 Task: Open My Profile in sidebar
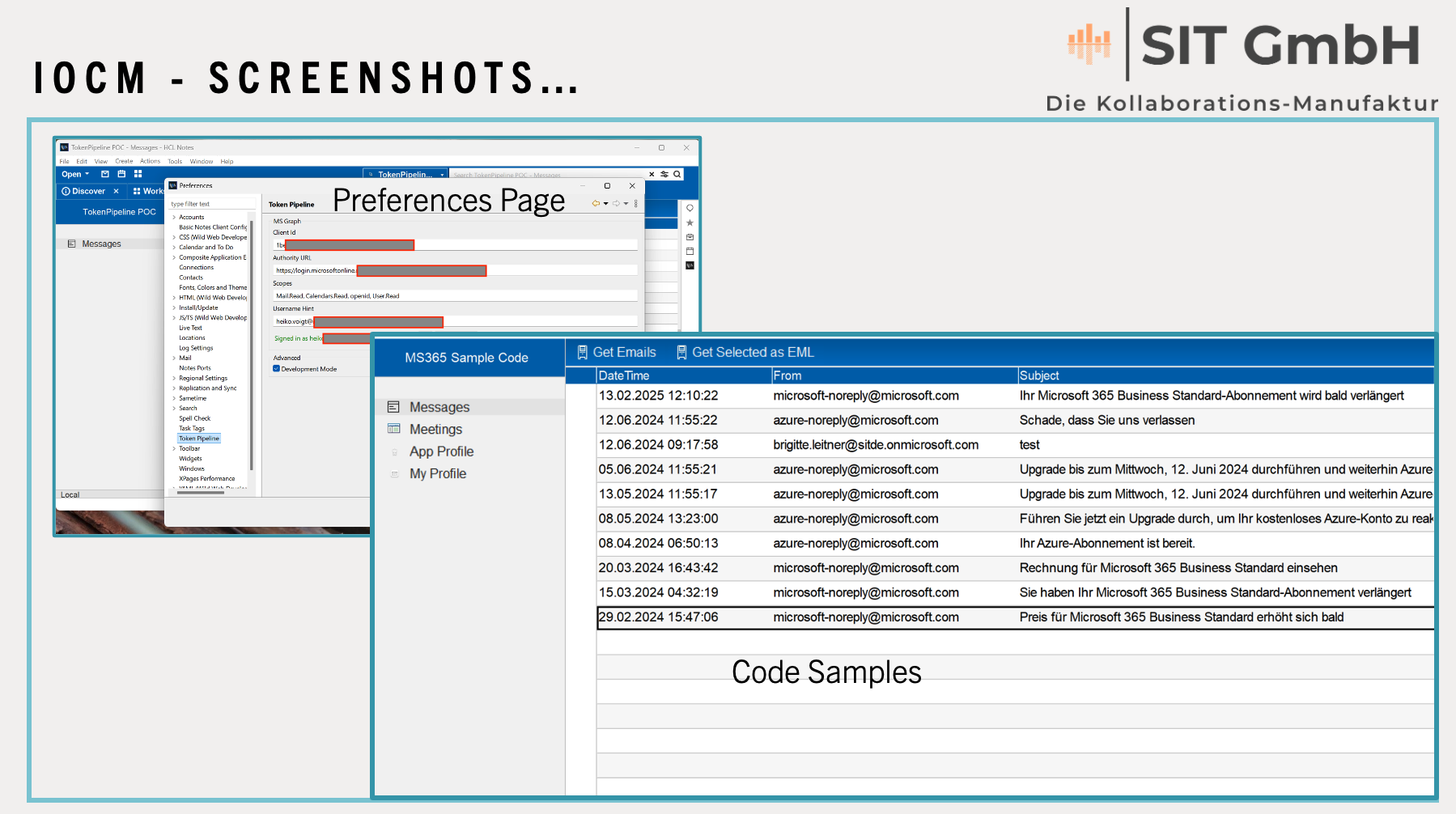pos(438,473)
